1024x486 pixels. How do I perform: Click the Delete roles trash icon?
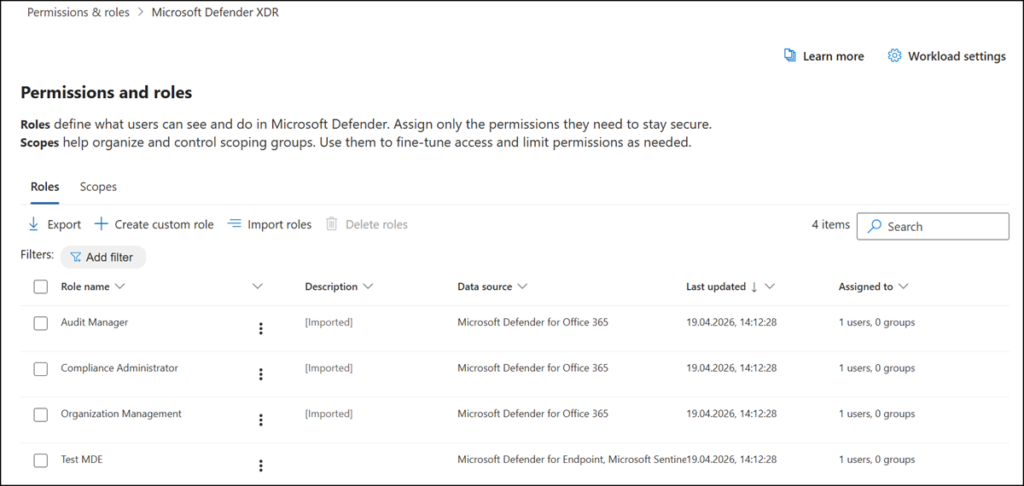click(332, 225)
